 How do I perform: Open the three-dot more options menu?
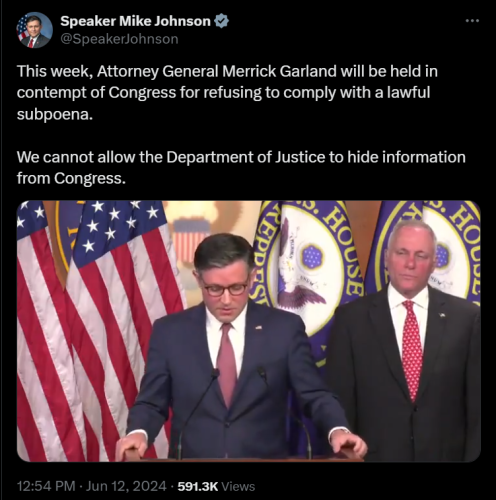point(472,21)
